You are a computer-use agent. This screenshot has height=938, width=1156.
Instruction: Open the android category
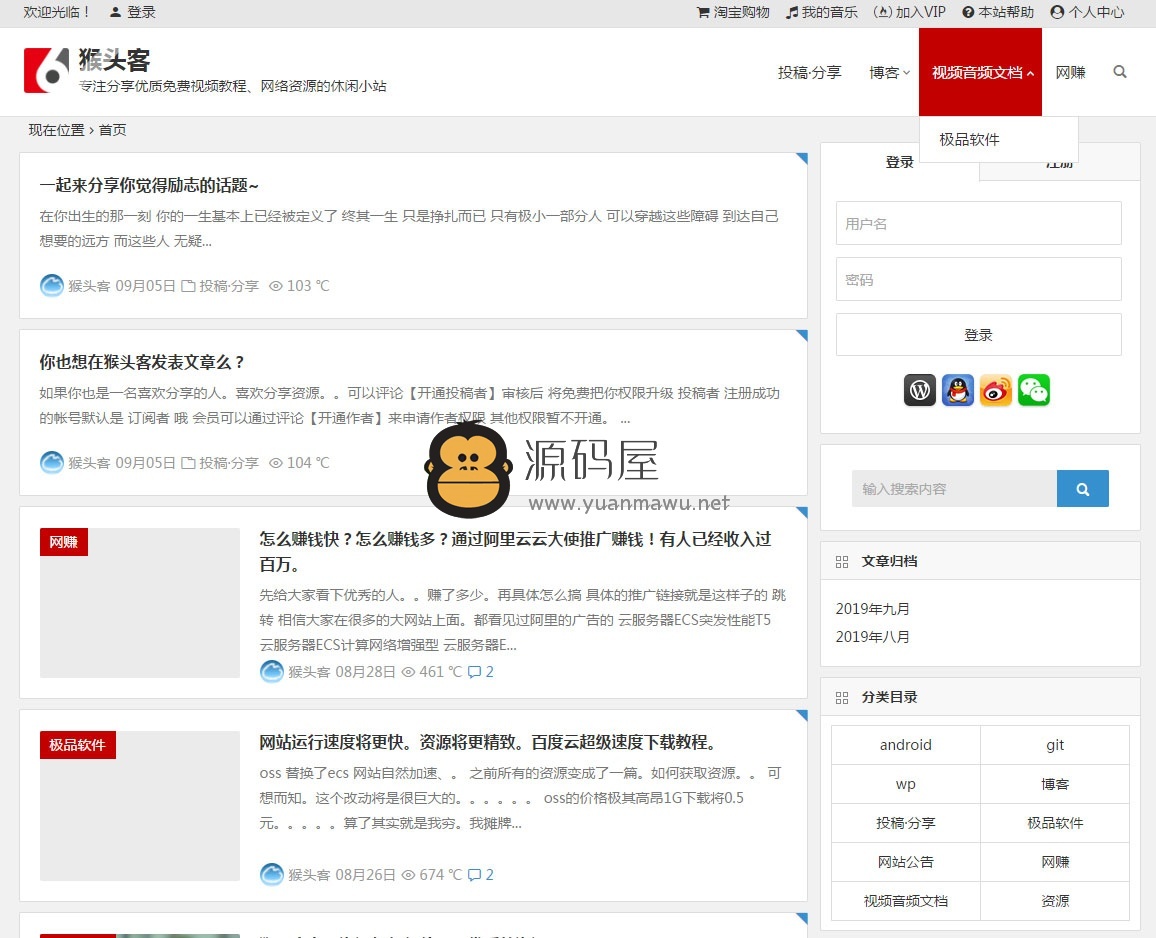905,745
